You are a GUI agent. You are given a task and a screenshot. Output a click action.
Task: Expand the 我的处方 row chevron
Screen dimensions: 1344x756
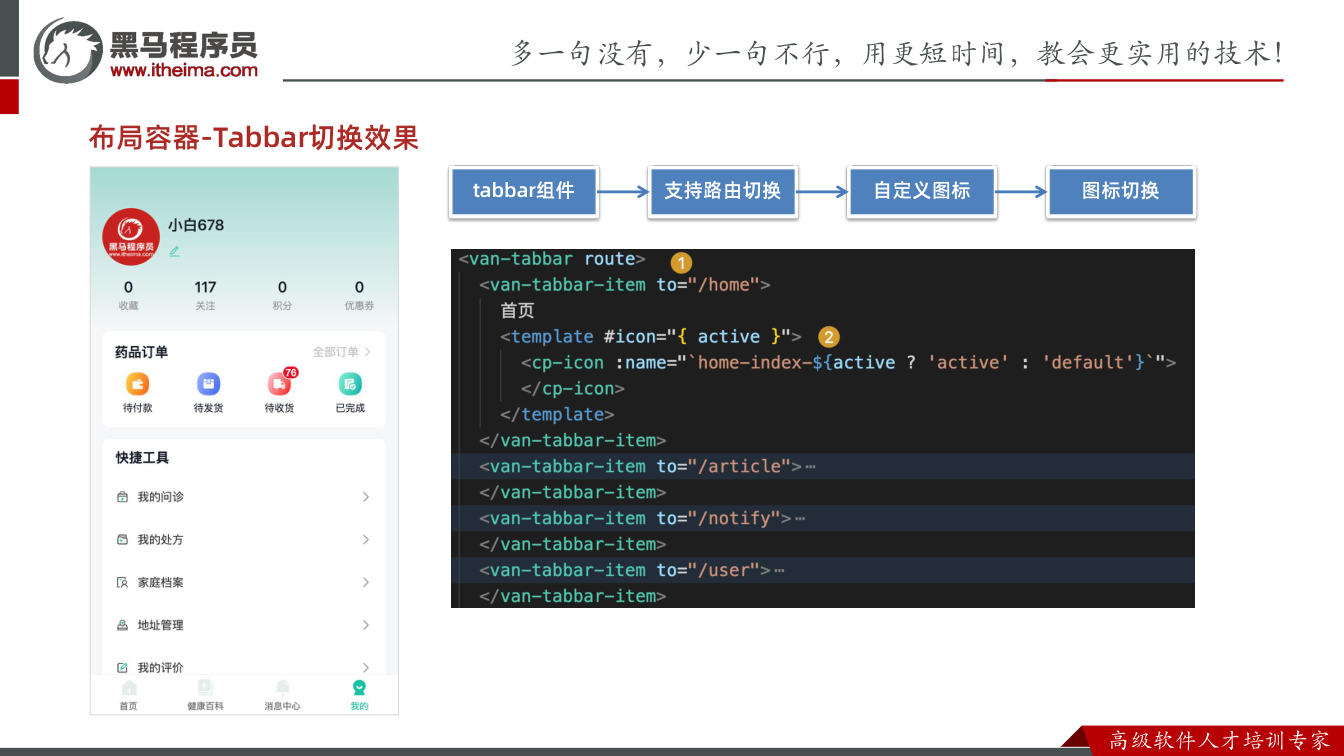pos(366,540)
